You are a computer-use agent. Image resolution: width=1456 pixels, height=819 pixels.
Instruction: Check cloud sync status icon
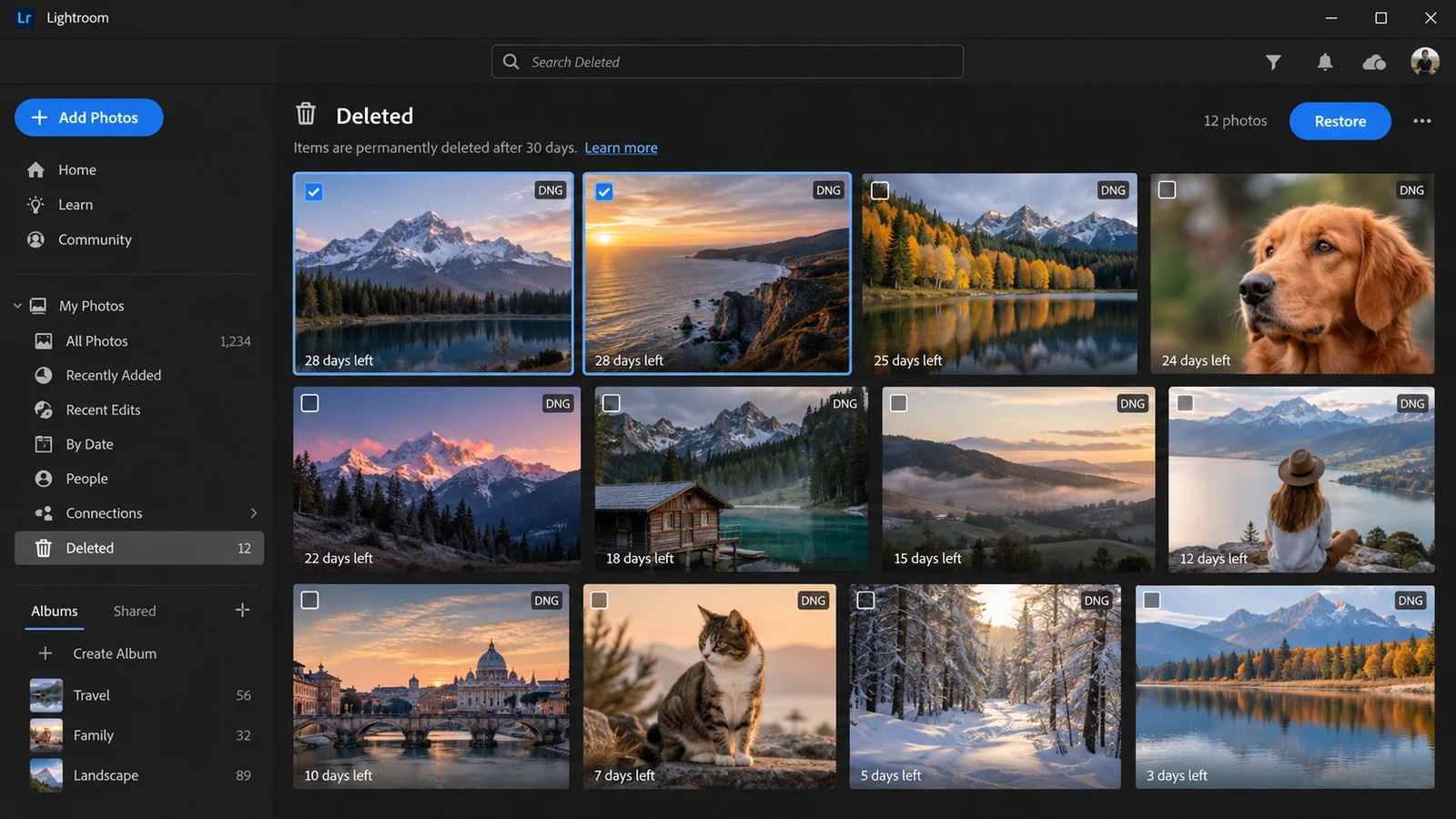click(x=1374, y=62)
